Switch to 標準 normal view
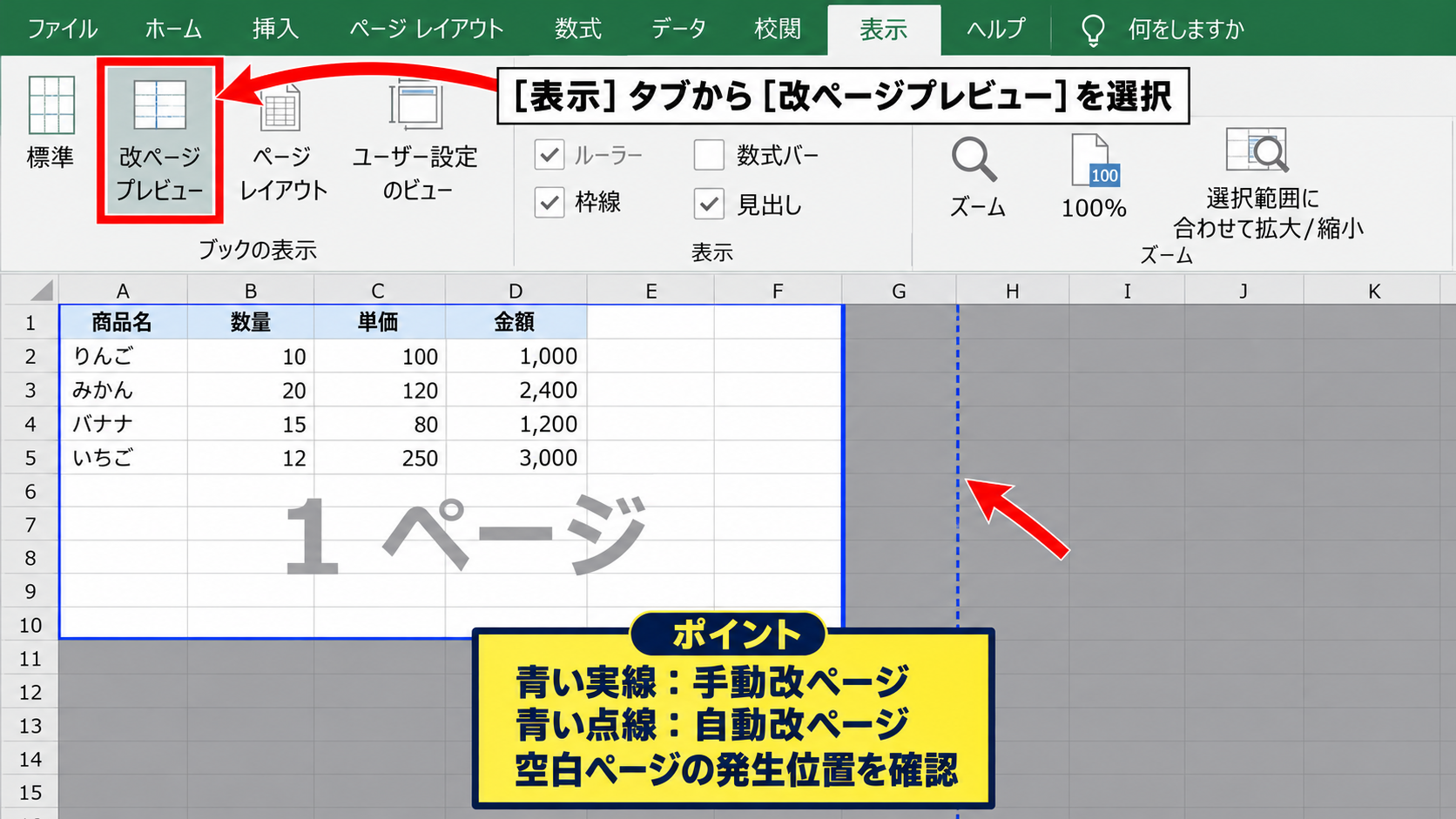The height and width of the screenshot is (819, 1456). tap(51, 122)
